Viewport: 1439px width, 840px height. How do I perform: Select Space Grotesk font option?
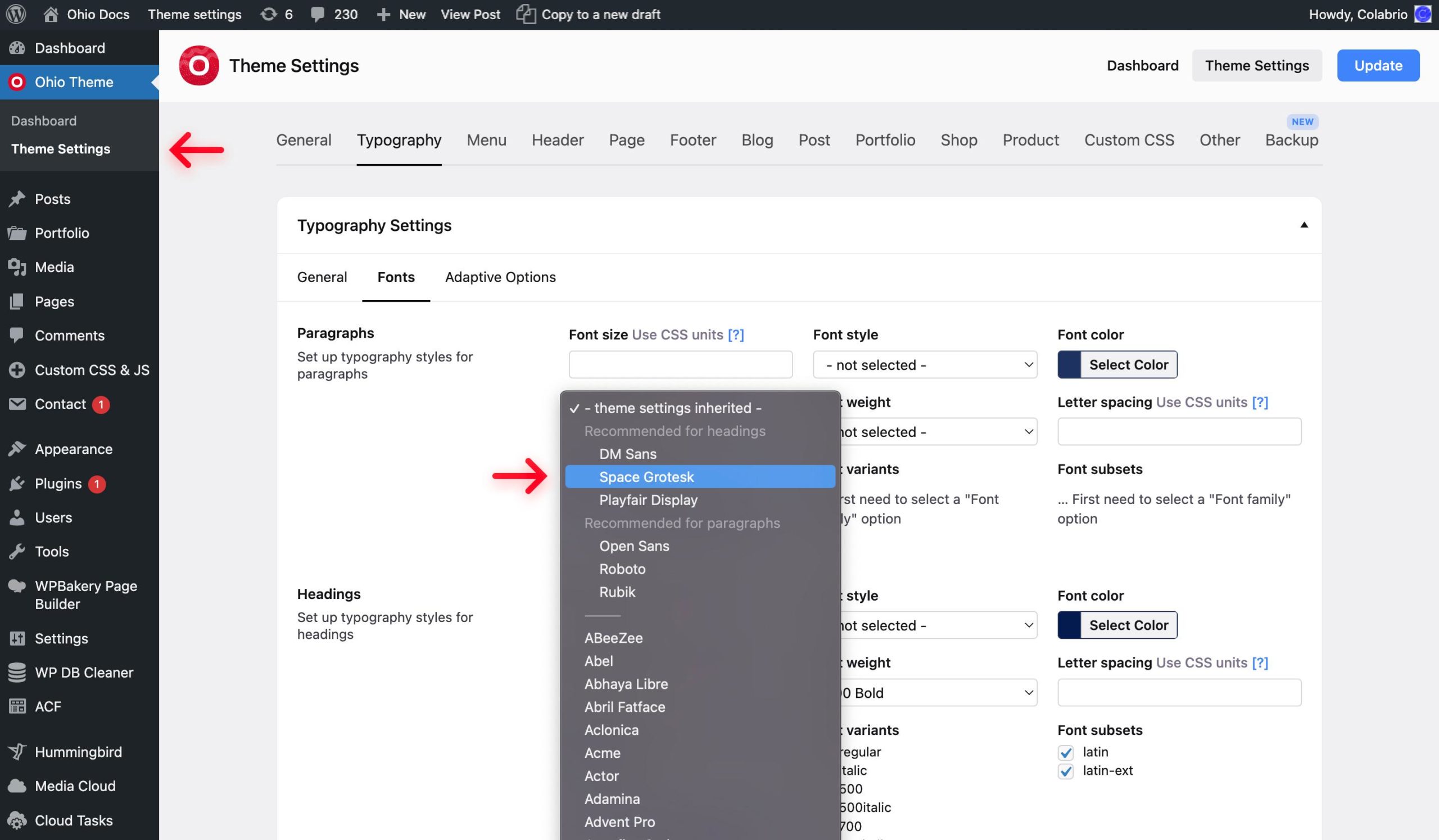[700, 476]
